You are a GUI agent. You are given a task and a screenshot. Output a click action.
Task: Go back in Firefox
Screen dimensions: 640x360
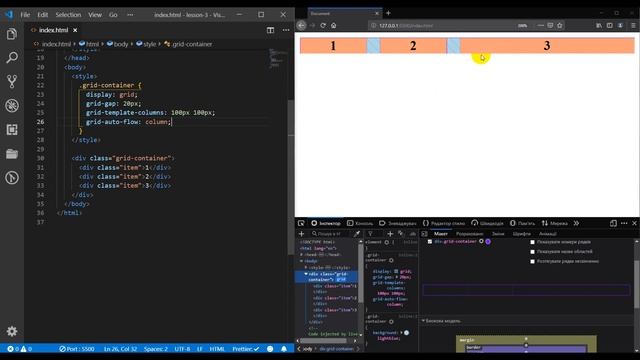[302, 25]
